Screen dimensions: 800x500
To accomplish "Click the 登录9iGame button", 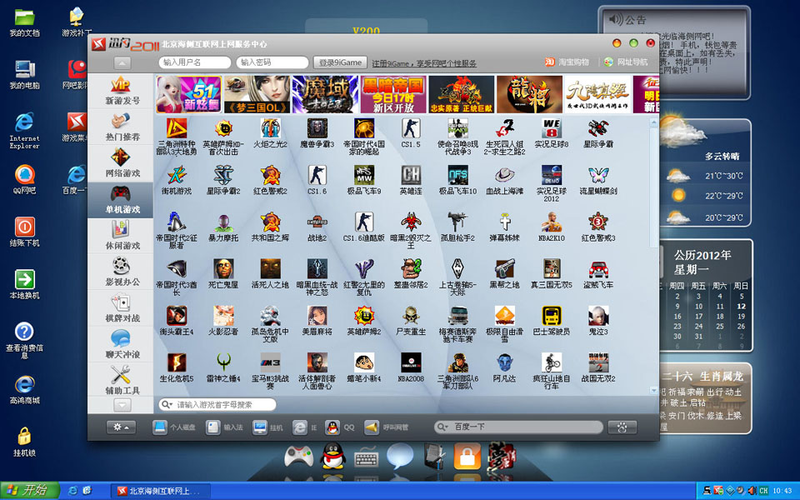I will [340, 62].
